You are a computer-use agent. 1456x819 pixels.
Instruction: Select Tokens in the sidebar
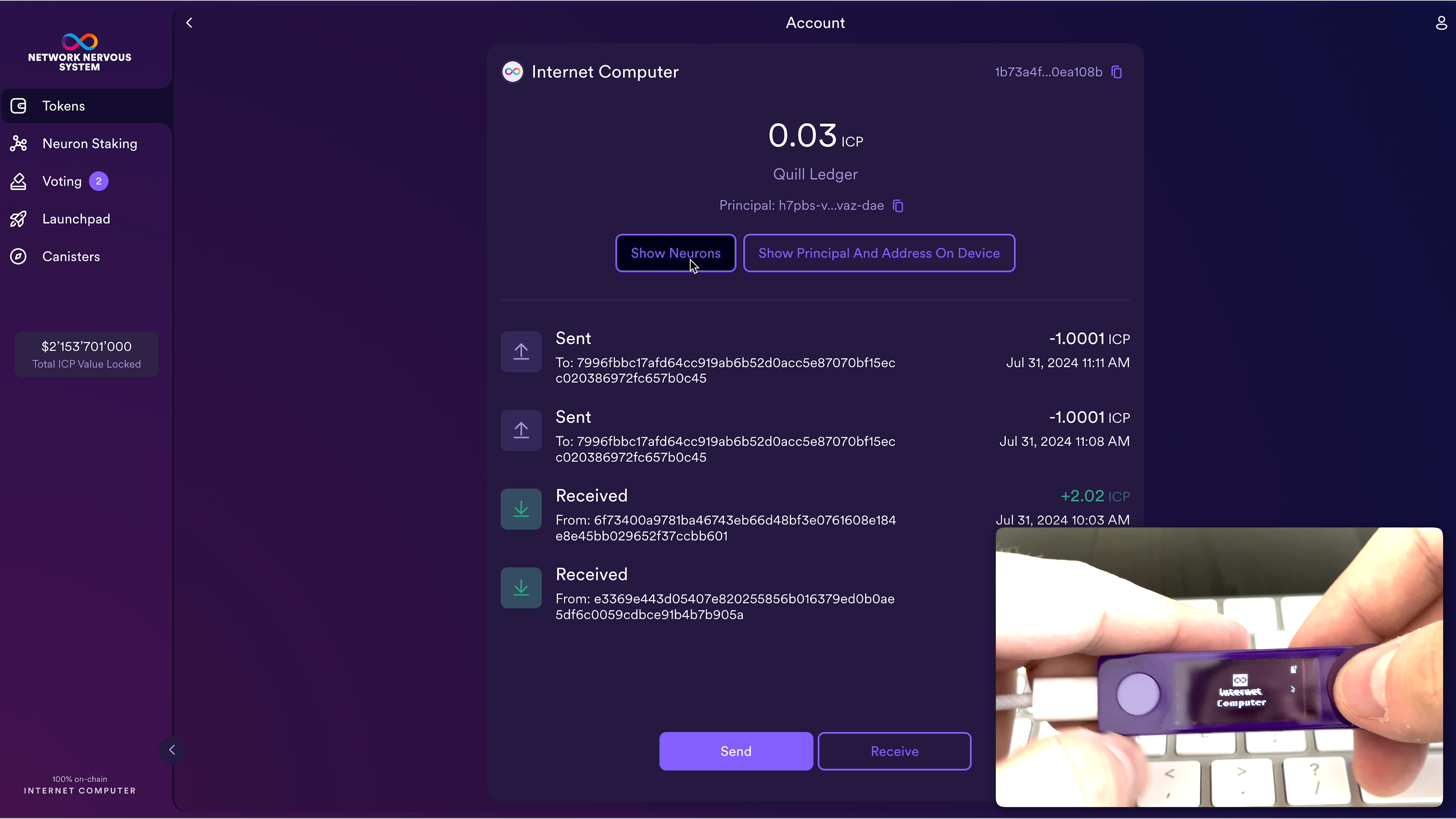pos(63,106)
